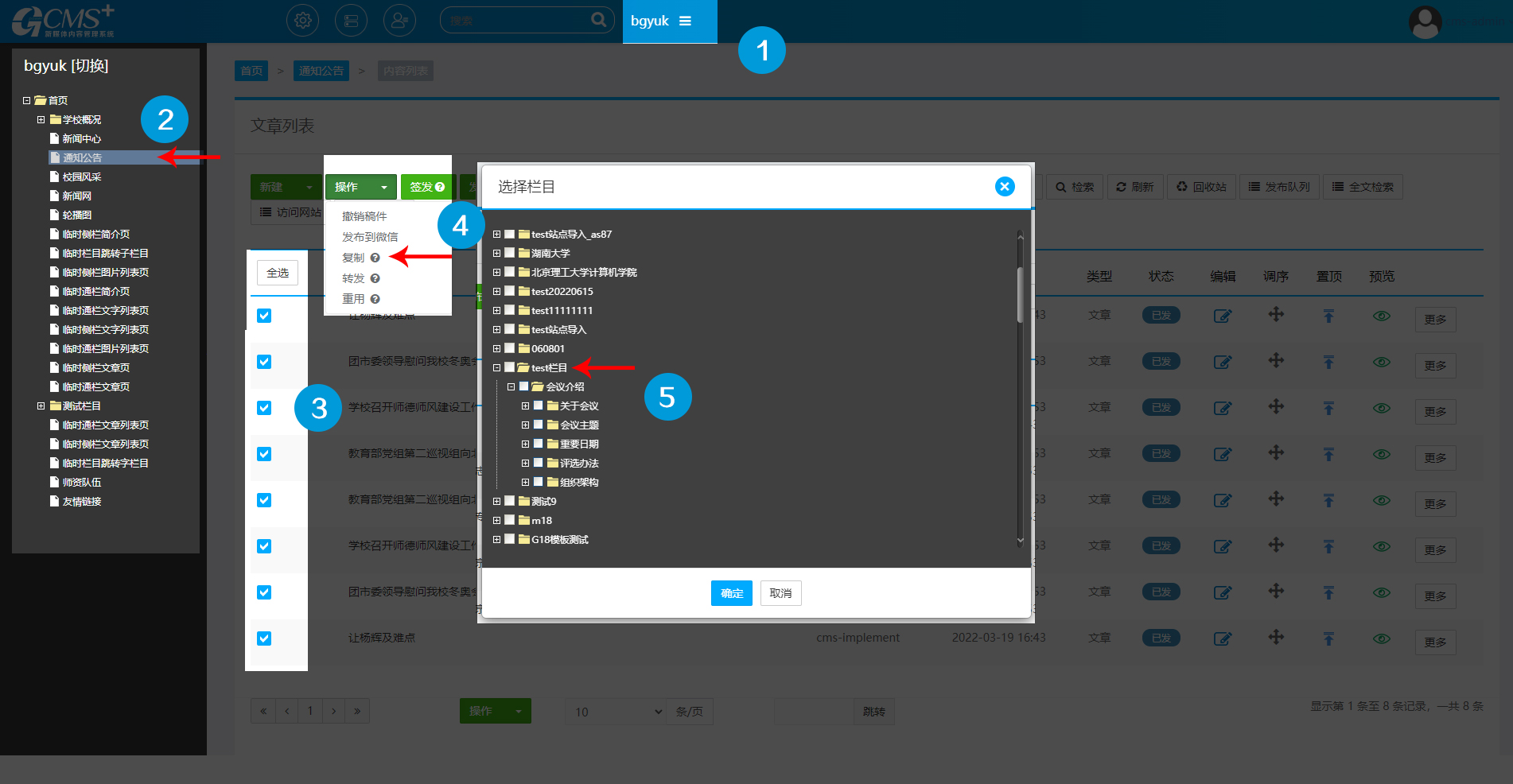Click the dialog's vertical scrollbar thumb
The height and width of the screenshot is (784, 1513).
[x=1020, y=294]
